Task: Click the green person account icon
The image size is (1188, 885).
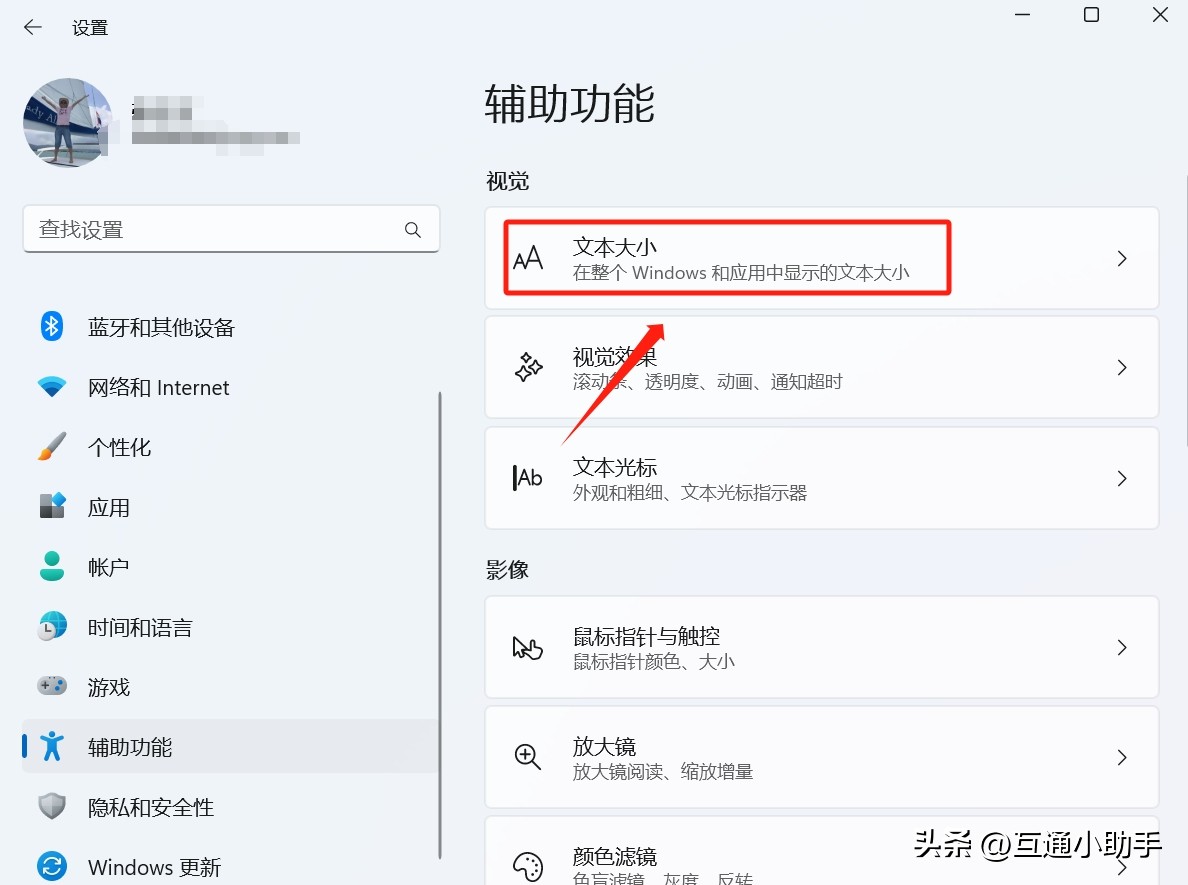Action: pyautogui.click(x=52, y=566)
